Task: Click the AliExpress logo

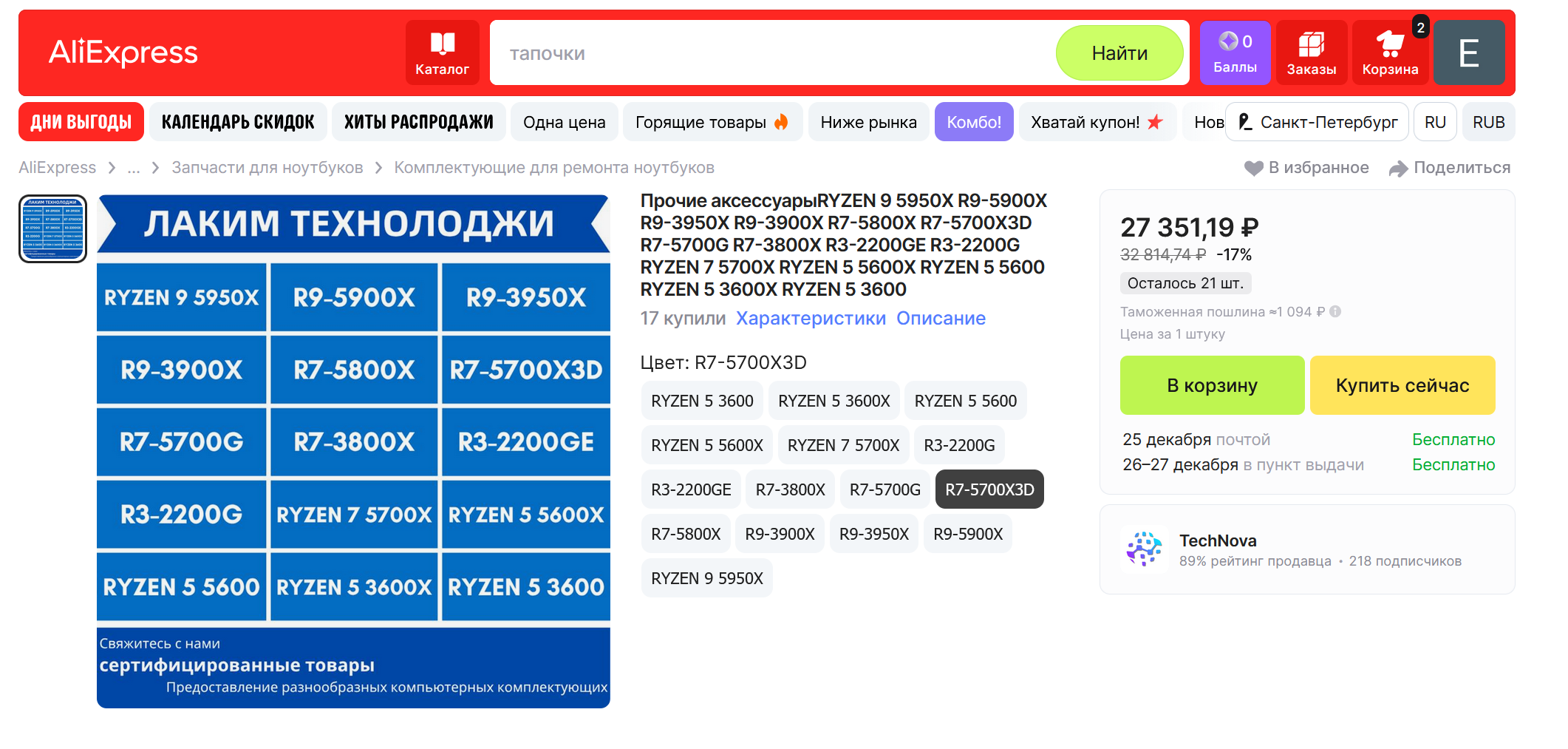Action: (123, 52)
